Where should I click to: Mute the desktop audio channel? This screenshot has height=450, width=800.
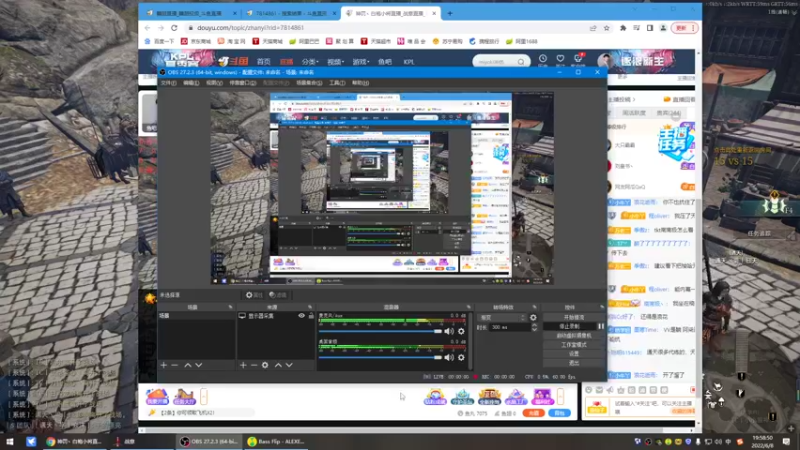(x=449, y=358)
